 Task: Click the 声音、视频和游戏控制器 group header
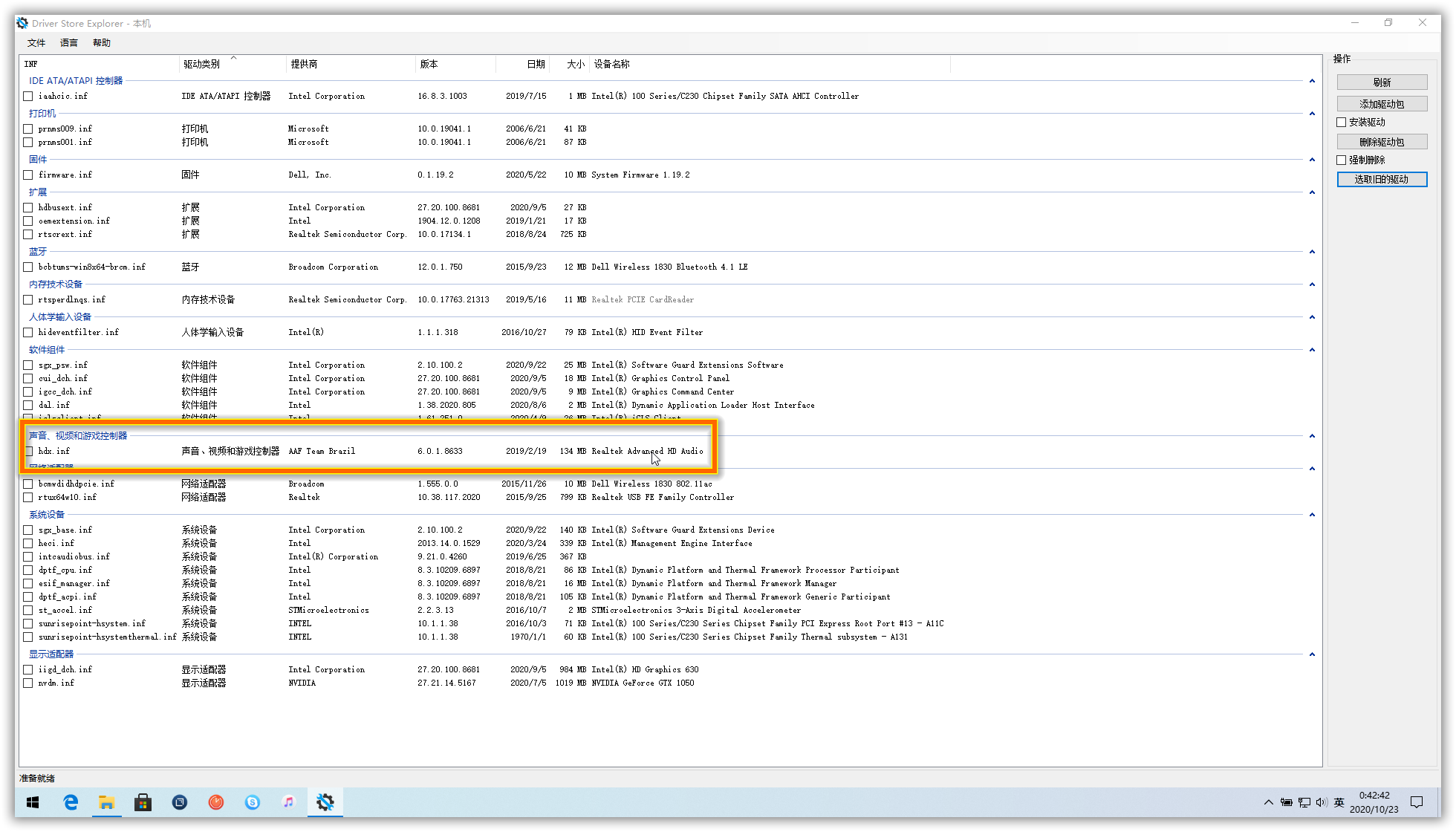tap(78, 436)
